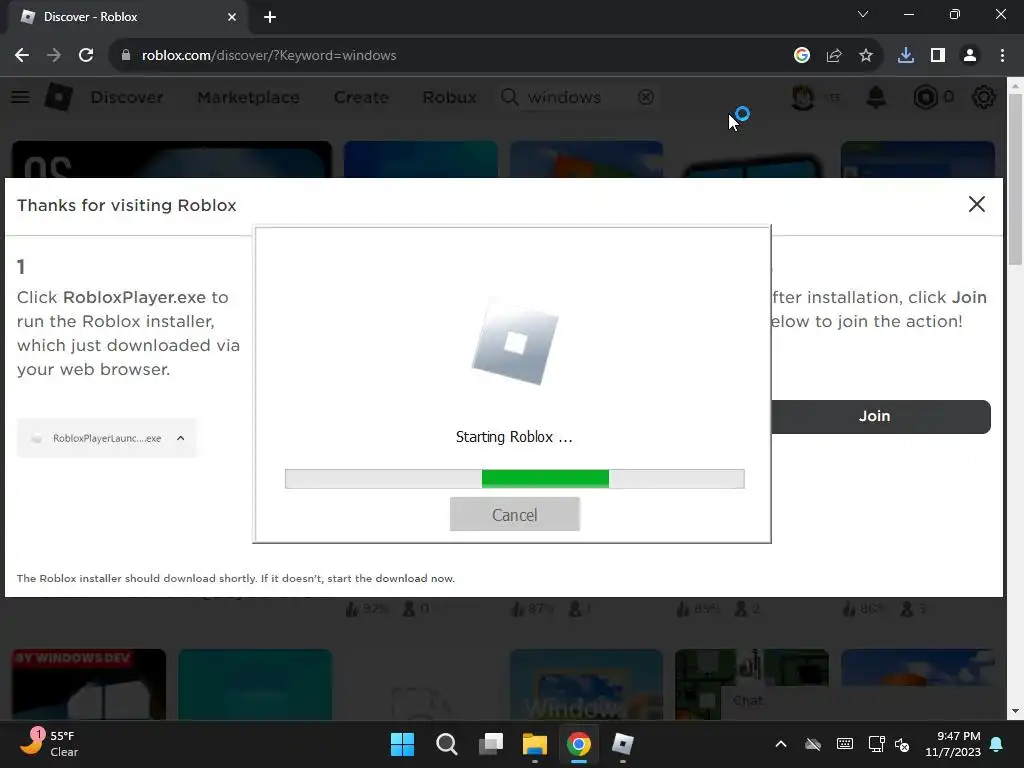Open the Windows Start menu

[x=402, y=744]
